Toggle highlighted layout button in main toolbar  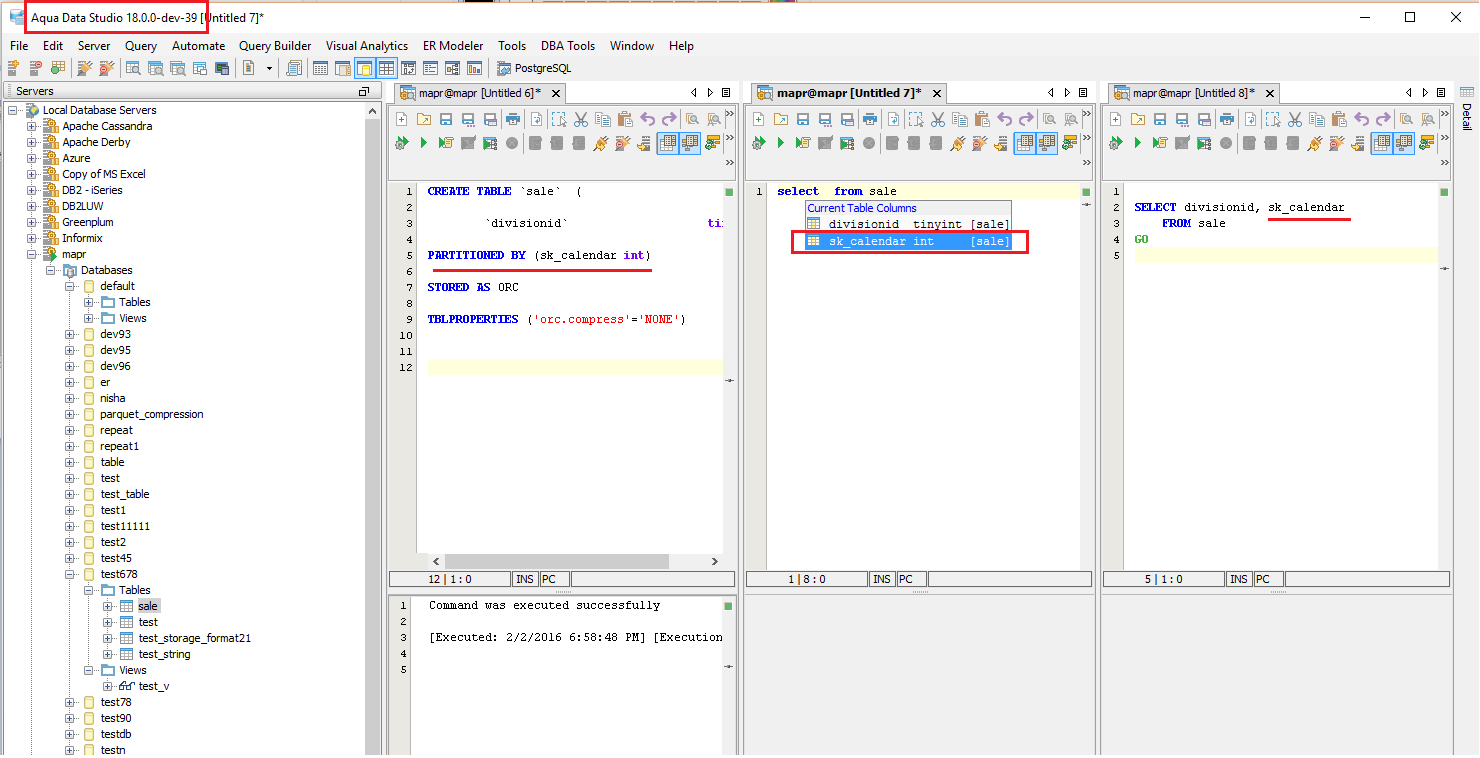pos(364,68)
